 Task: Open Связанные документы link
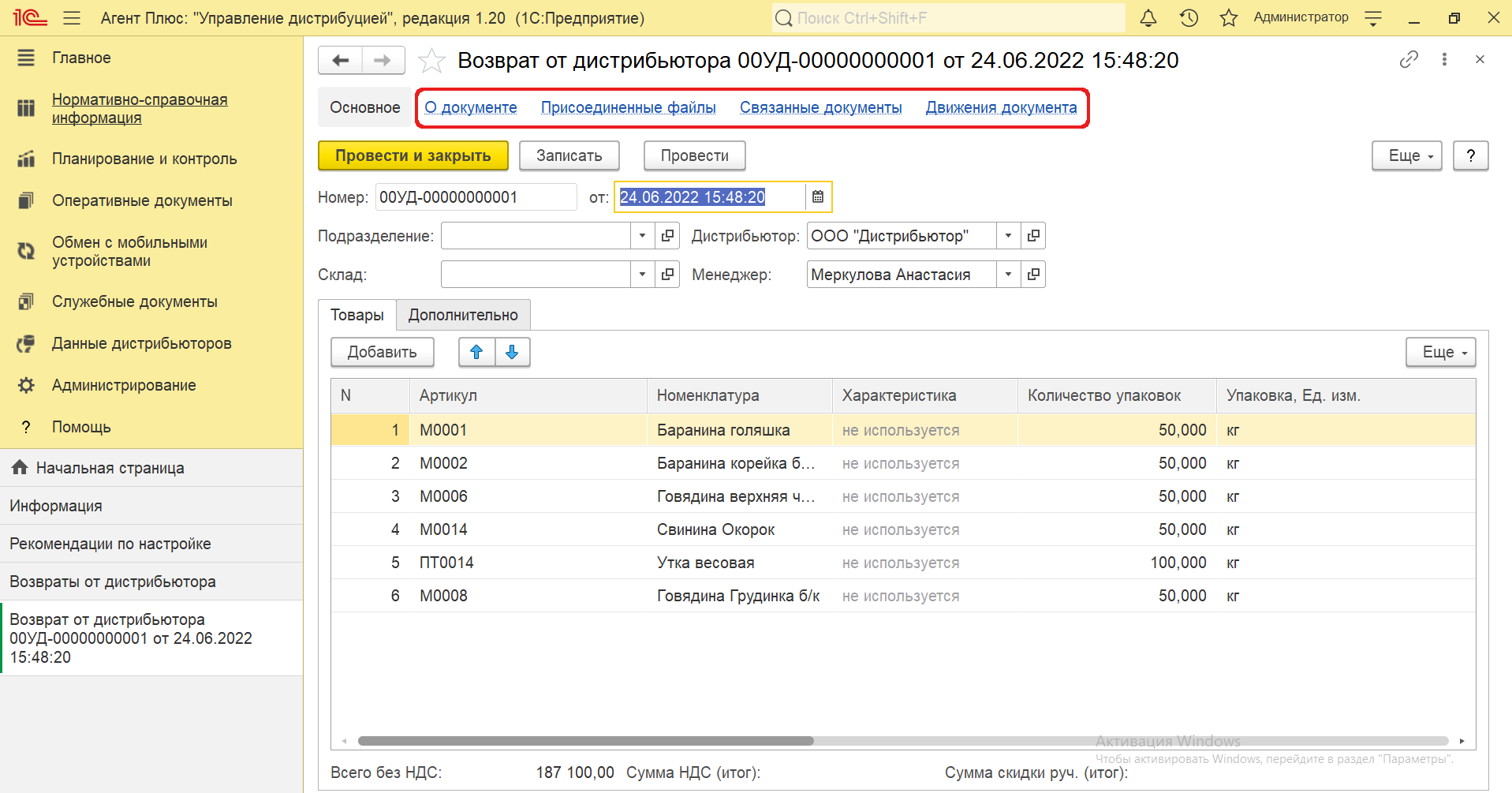[821, 107]
